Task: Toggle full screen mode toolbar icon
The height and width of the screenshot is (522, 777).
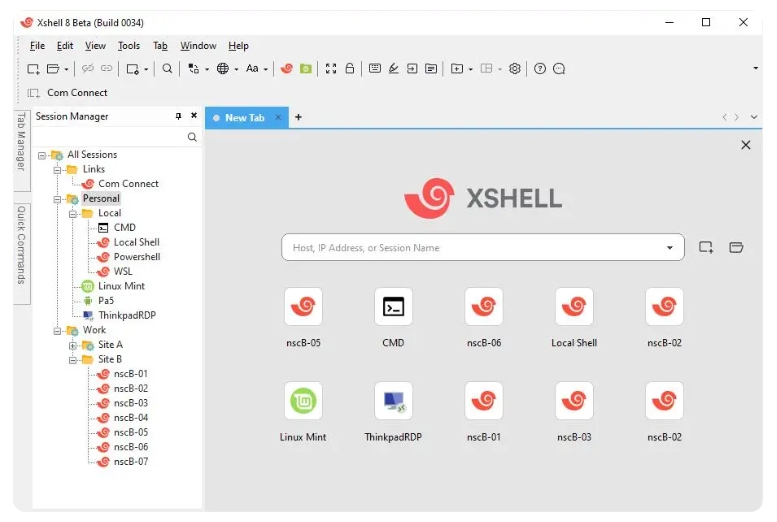Action: 331,68
